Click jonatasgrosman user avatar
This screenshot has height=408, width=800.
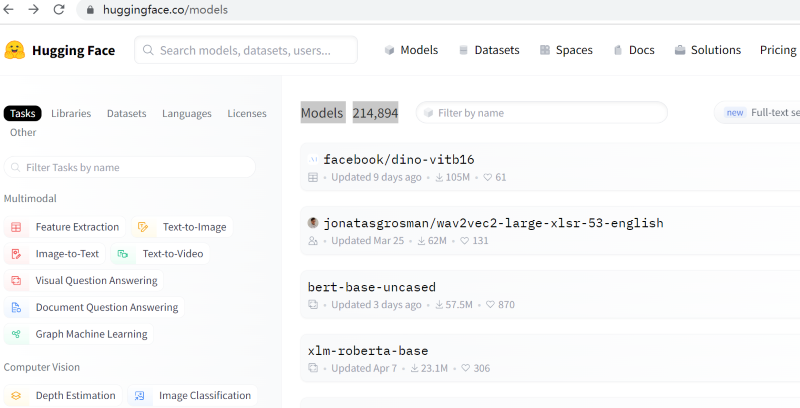pyautogui.click(x=313, y=223)
